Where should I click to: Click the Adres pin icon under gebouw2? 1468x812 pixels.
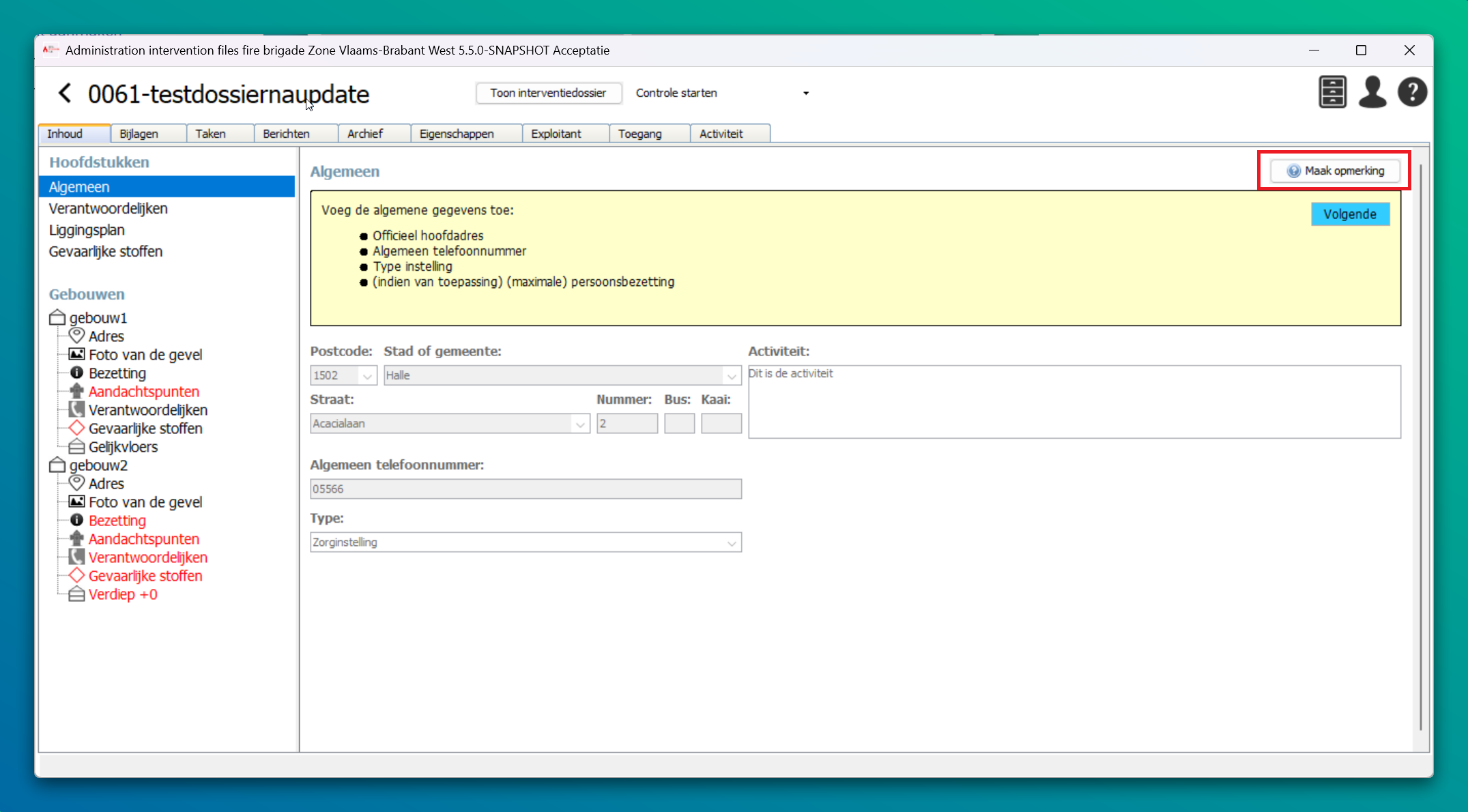click(76, 483)
